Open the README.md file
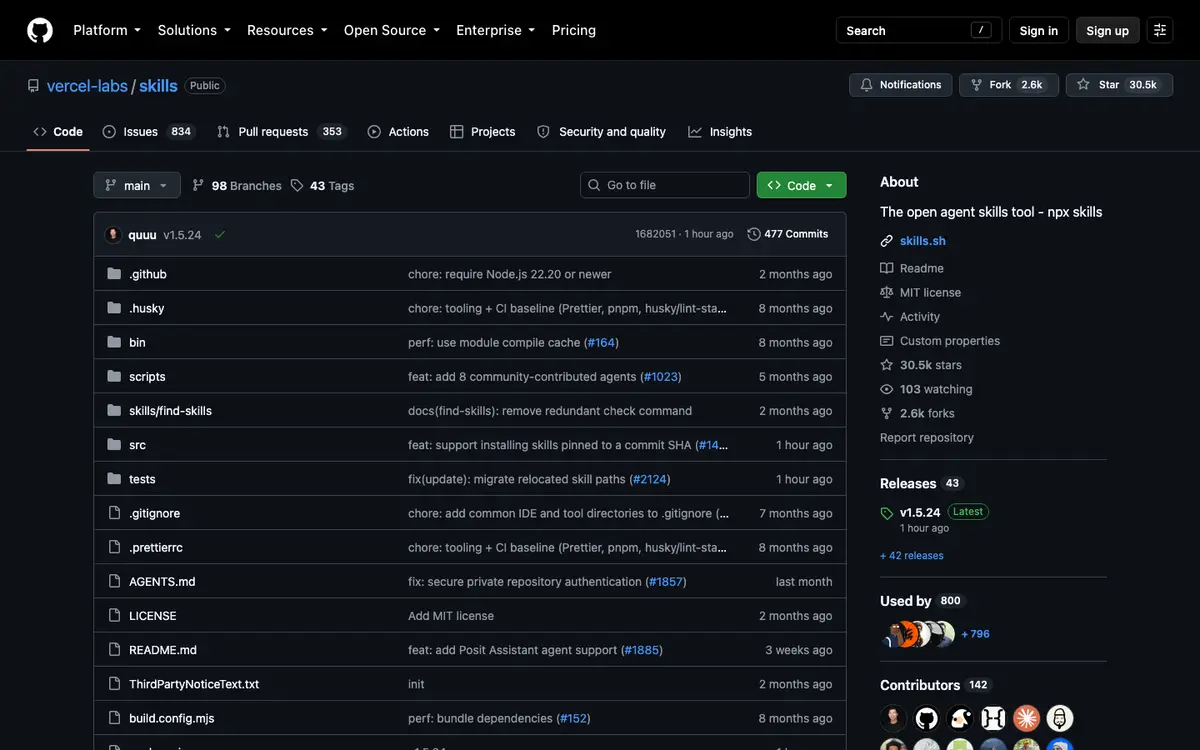1200x750 pixels. tap(163, 650)
